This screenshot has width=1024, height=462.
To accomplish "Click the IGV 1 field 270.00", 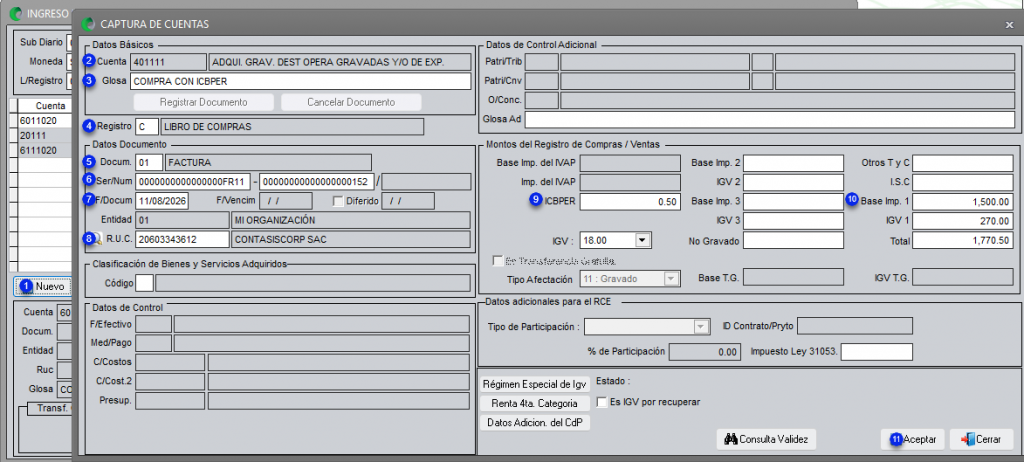I will point(963,221).
